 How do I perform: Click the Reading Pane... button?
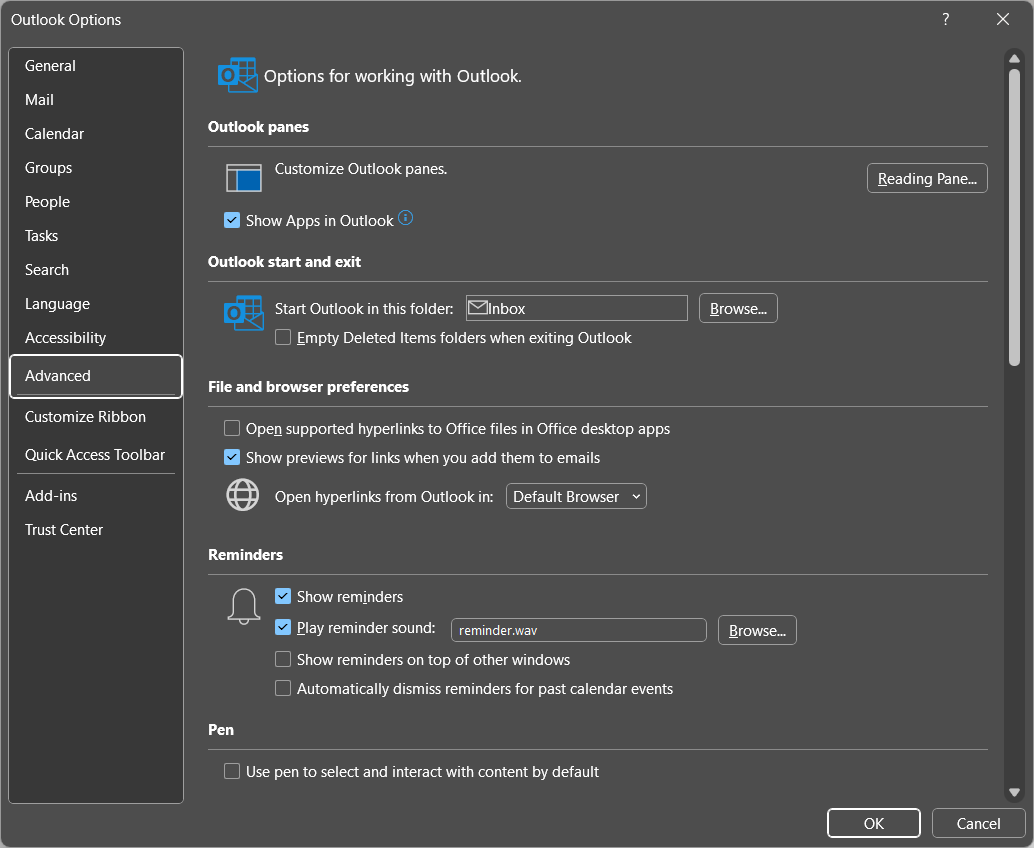pos(927,178)
